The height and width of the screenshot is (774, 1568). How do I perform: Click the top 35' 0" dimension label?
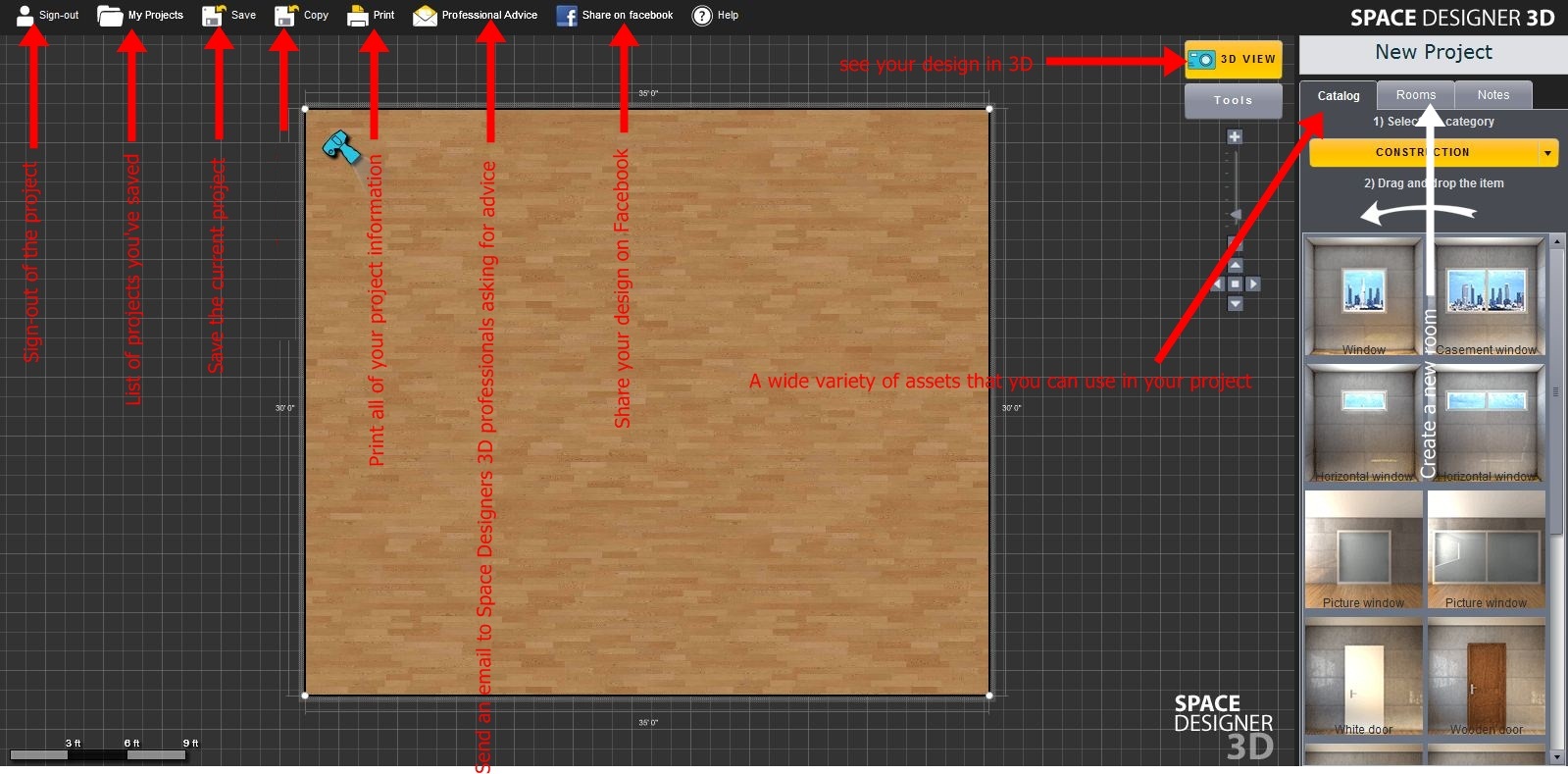[x=648, y=93]
